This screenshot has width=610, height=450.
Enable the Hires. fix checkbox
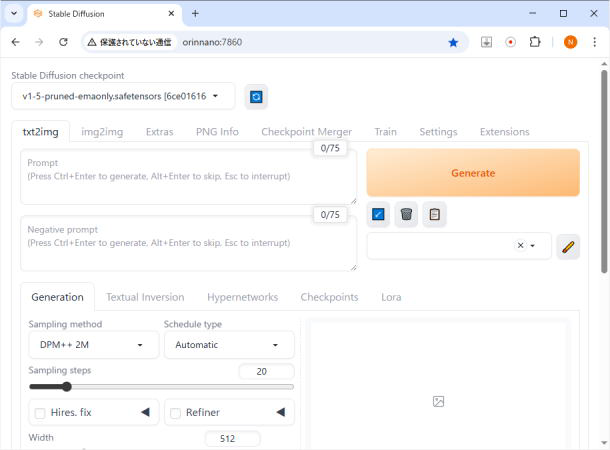coord(40,413)
